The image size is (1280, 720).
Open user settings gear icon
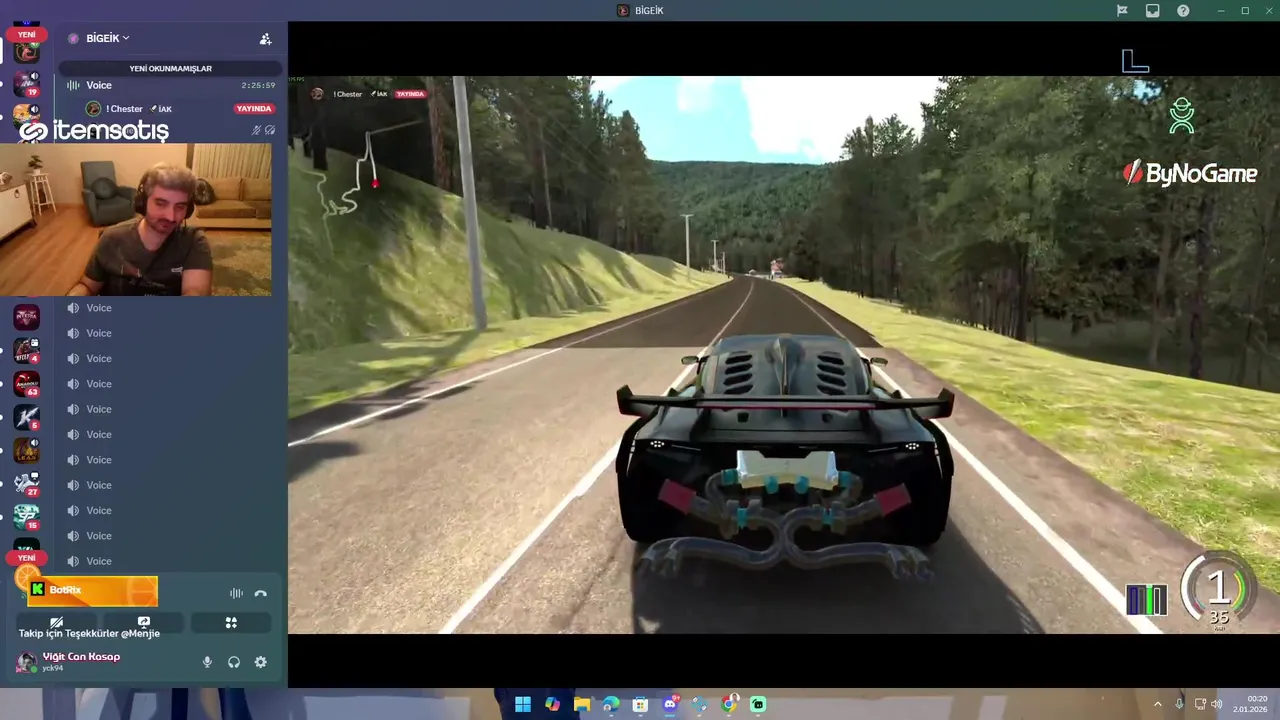tap(261, 662)
